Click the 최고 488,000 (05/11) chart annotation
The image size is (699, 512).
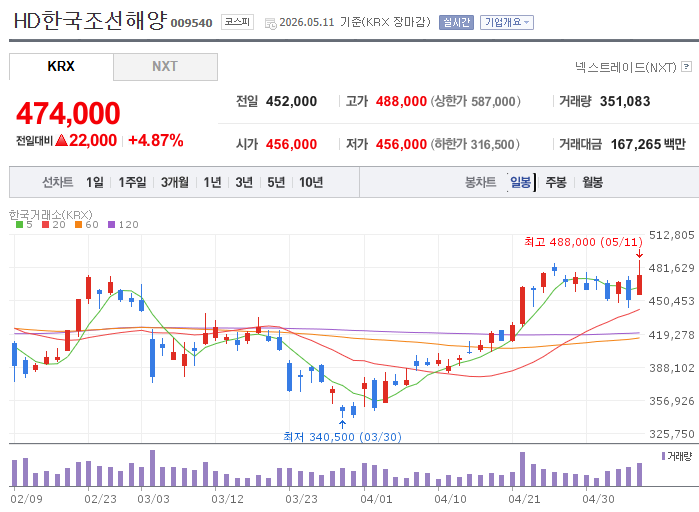[583, 242]
